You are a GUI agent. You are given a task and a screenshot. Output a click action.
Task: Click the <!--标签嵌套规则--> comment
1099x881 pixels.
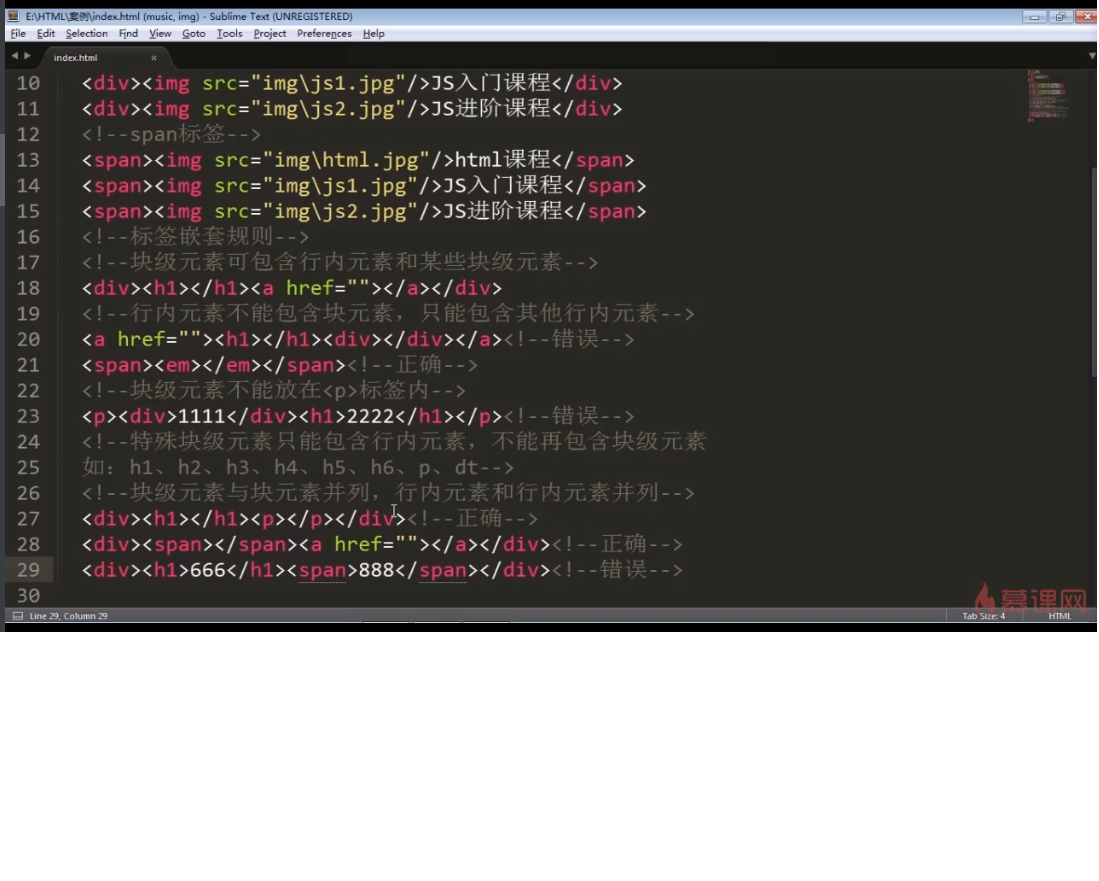(x=196, y=237)
